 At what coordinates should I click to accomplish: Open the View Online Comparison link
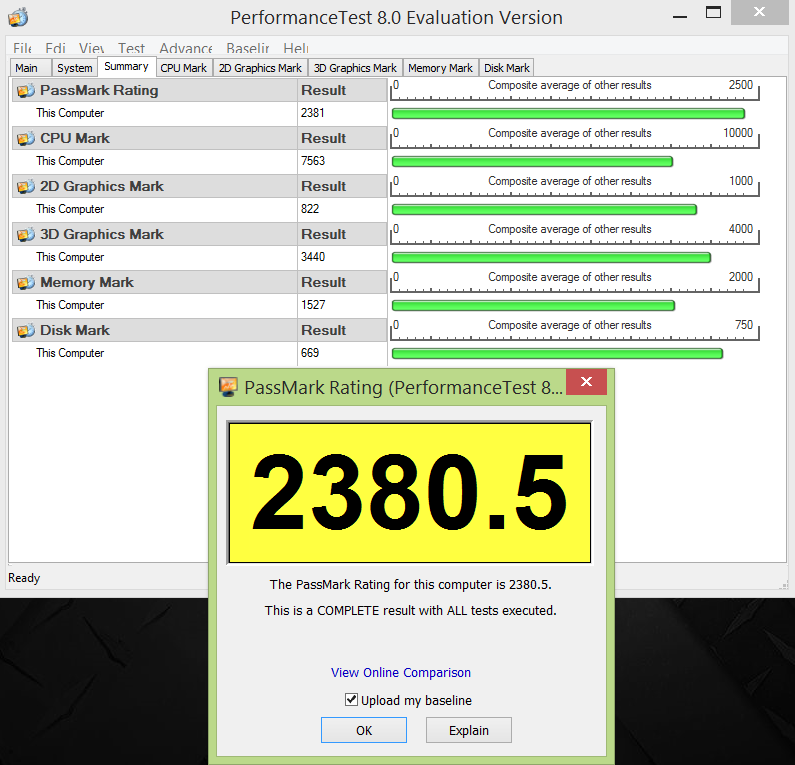(401, 672)
